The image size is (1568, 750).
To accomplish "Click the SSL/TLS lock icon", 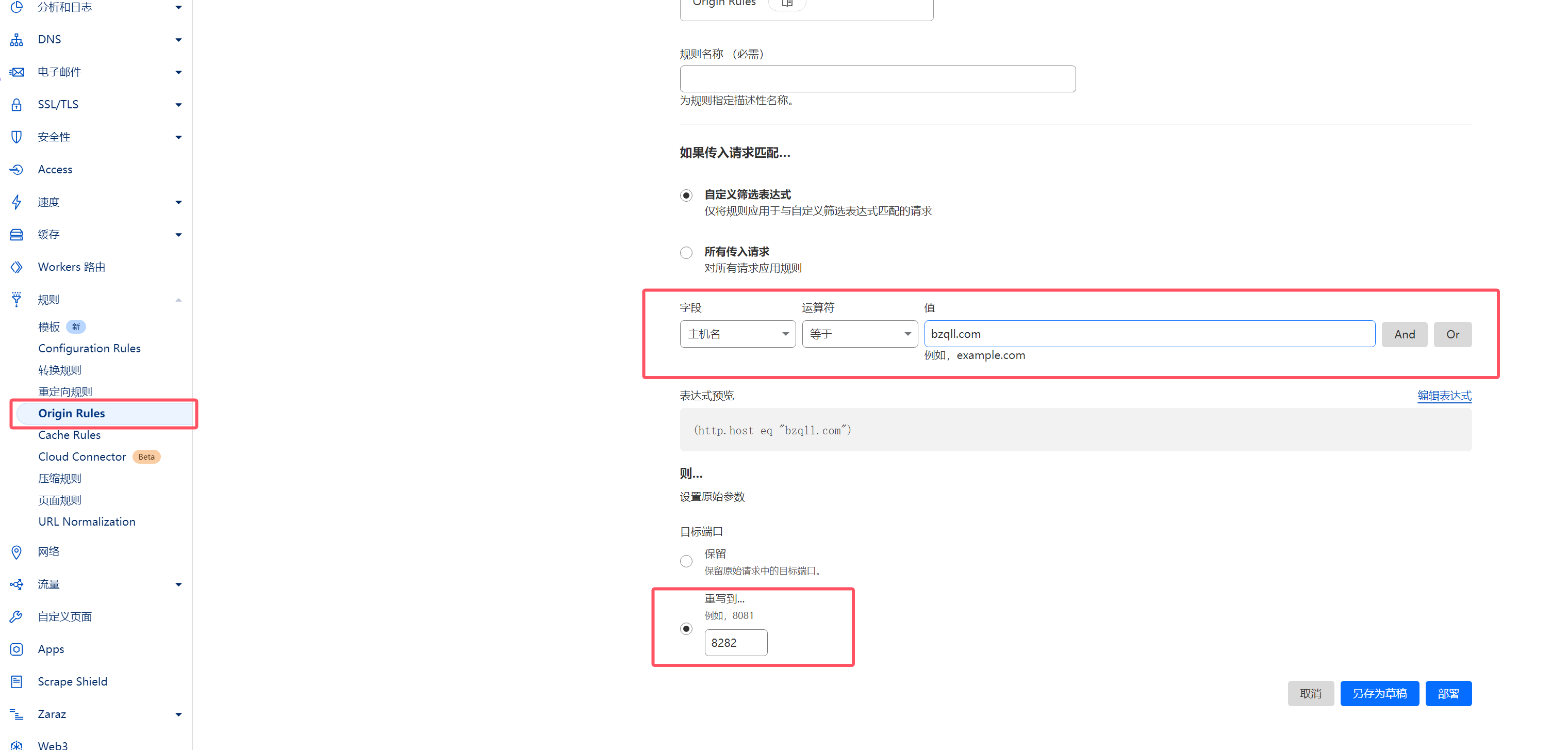I will coord(16,104).
